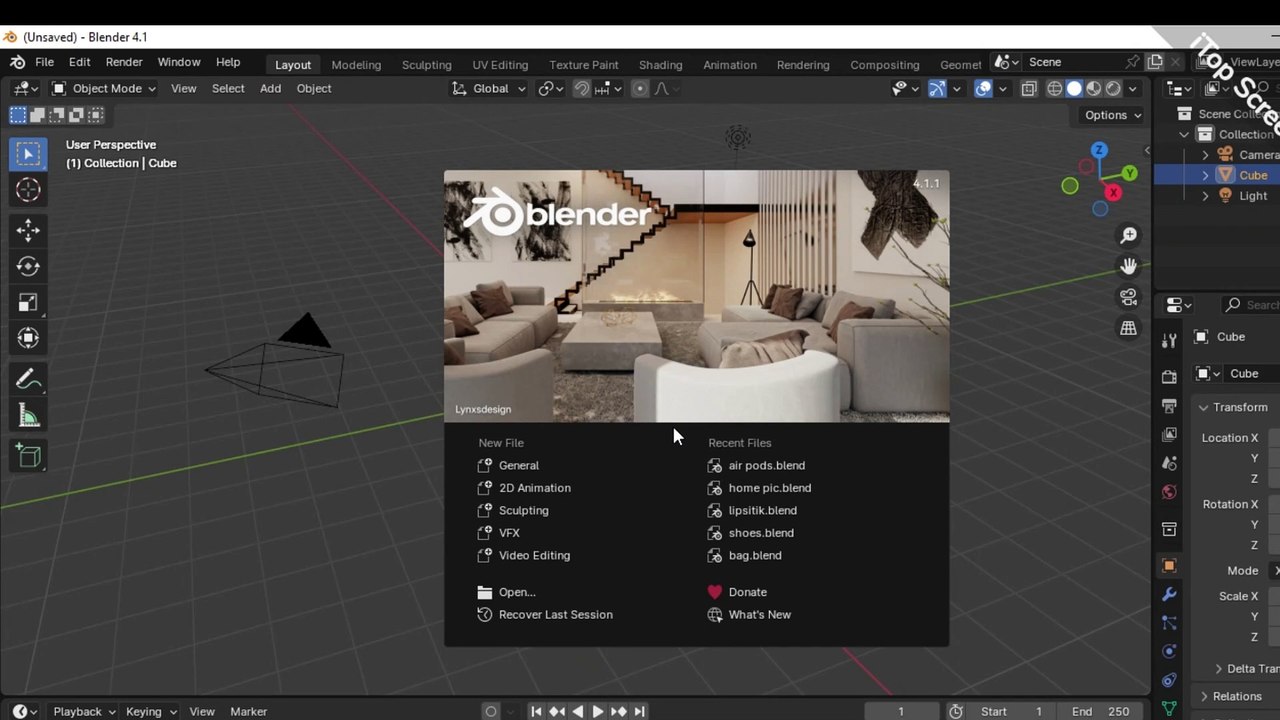Select the Select Box tool
Screen dimensions: 1280x720
point(28,153)
